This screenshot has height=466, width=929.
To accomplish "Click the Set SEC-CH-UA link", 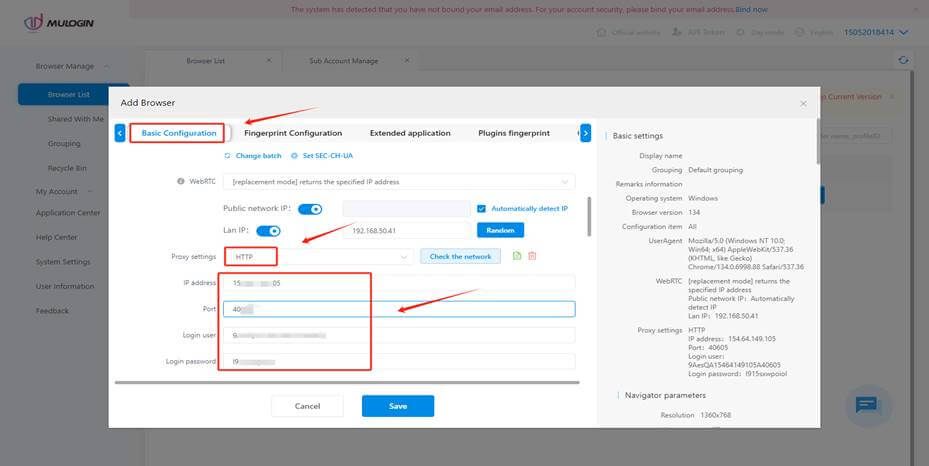I will 328,156.
